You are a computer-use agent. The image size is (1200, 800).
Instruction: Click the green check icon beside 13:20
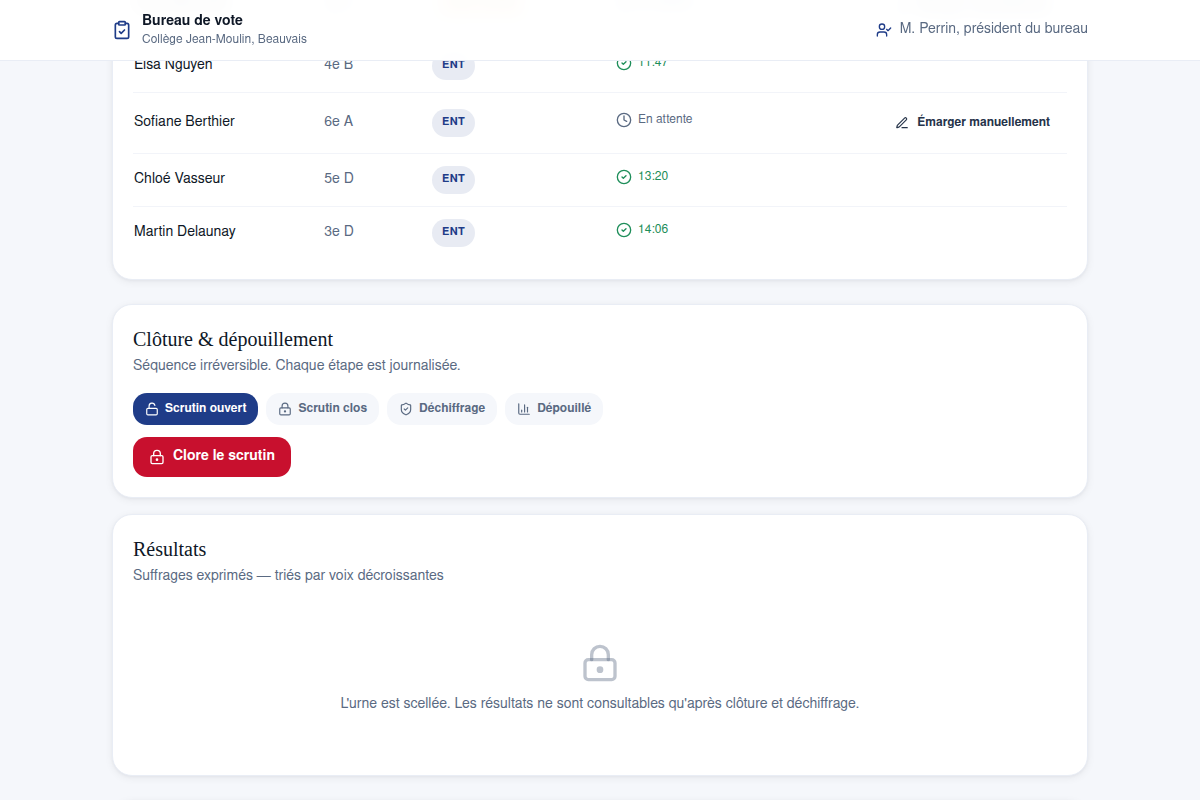[624, 177]
